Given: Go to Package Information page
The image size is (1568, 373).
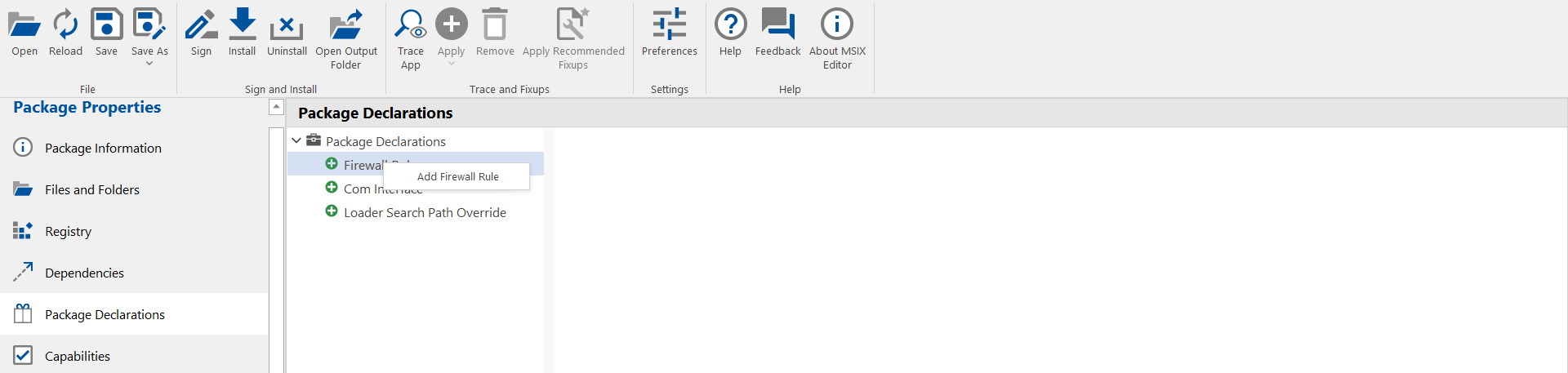Looking at the screenshot, I should click(x=103, y=148).
